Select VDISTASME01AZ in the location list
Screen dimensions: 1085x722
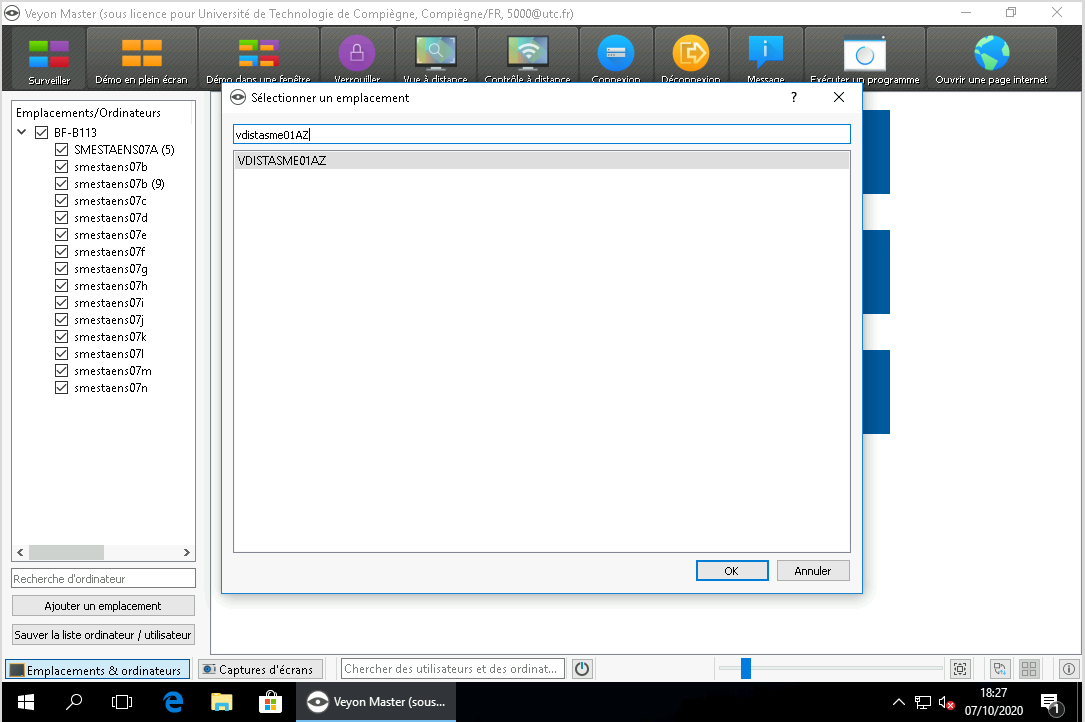pos(282,160)
